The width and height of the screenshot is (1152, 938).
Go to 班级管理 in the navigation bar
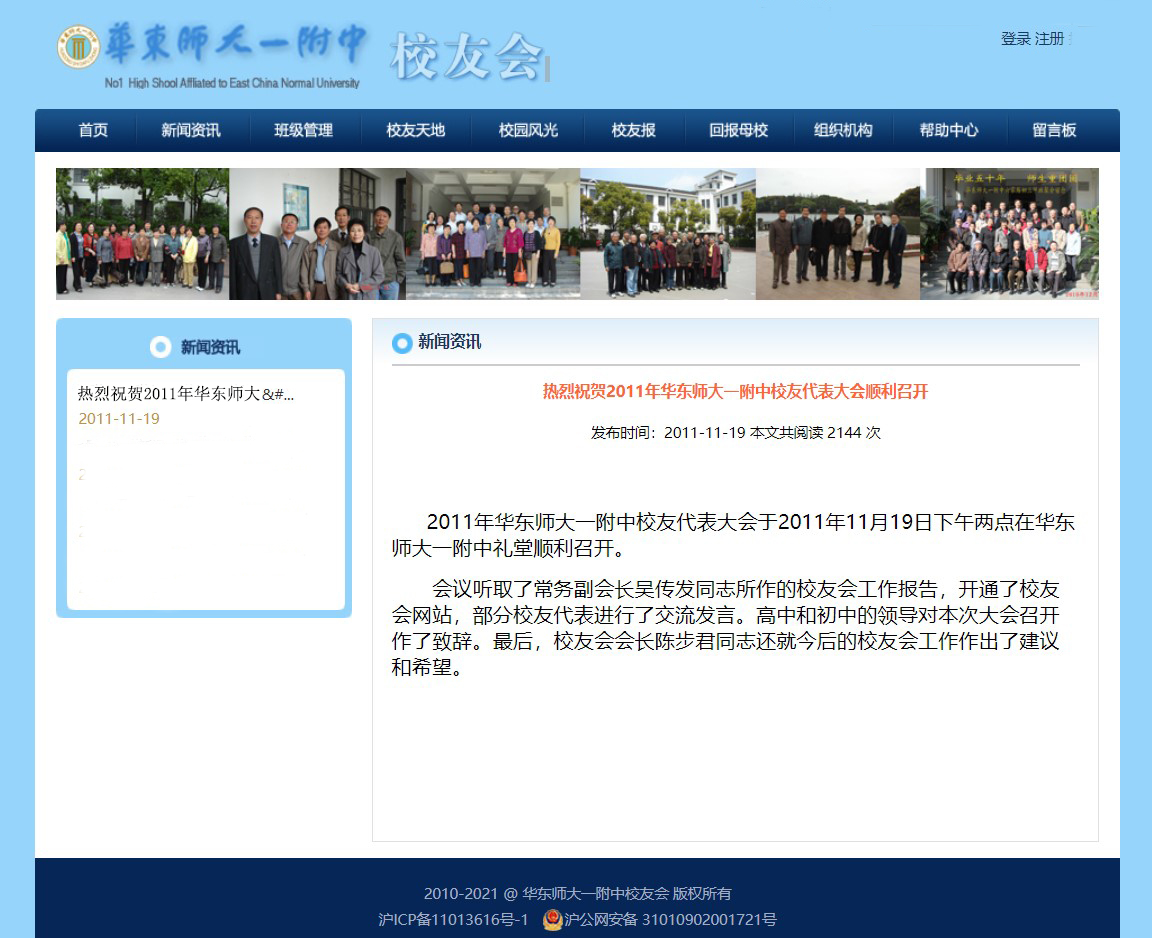point(303,131)
